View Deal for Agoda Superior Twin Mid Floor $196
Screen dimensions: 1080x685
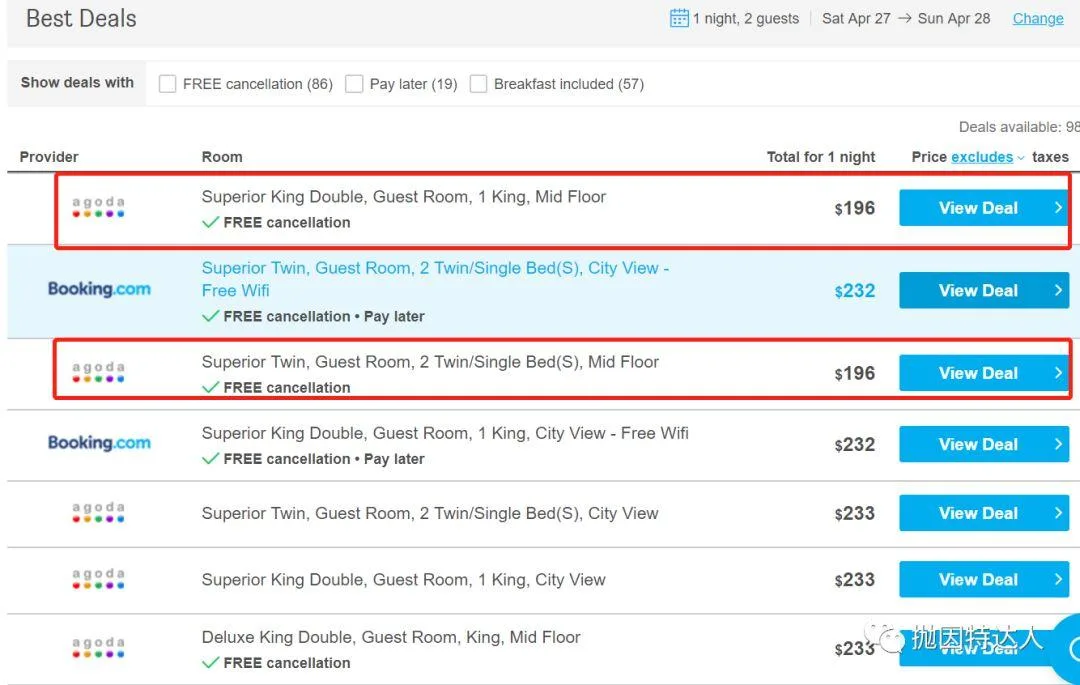[977, 373]
